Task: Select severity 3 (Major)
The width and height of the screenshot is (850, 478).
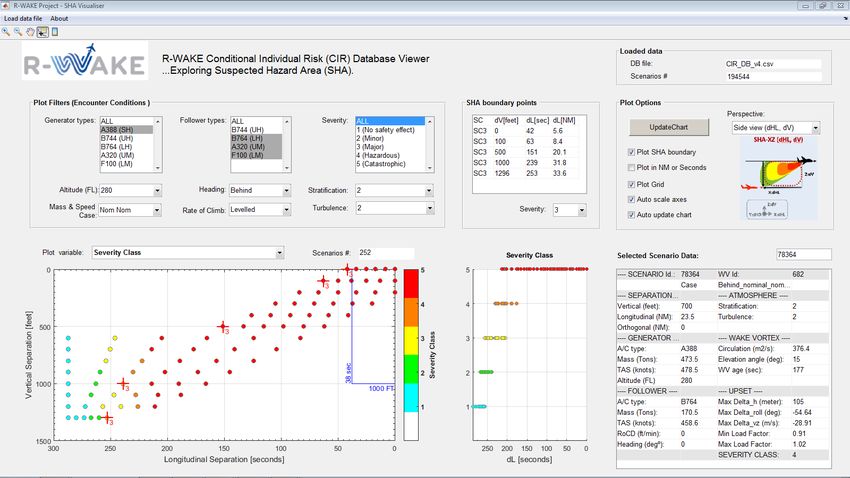Action: tap(390, 147)
